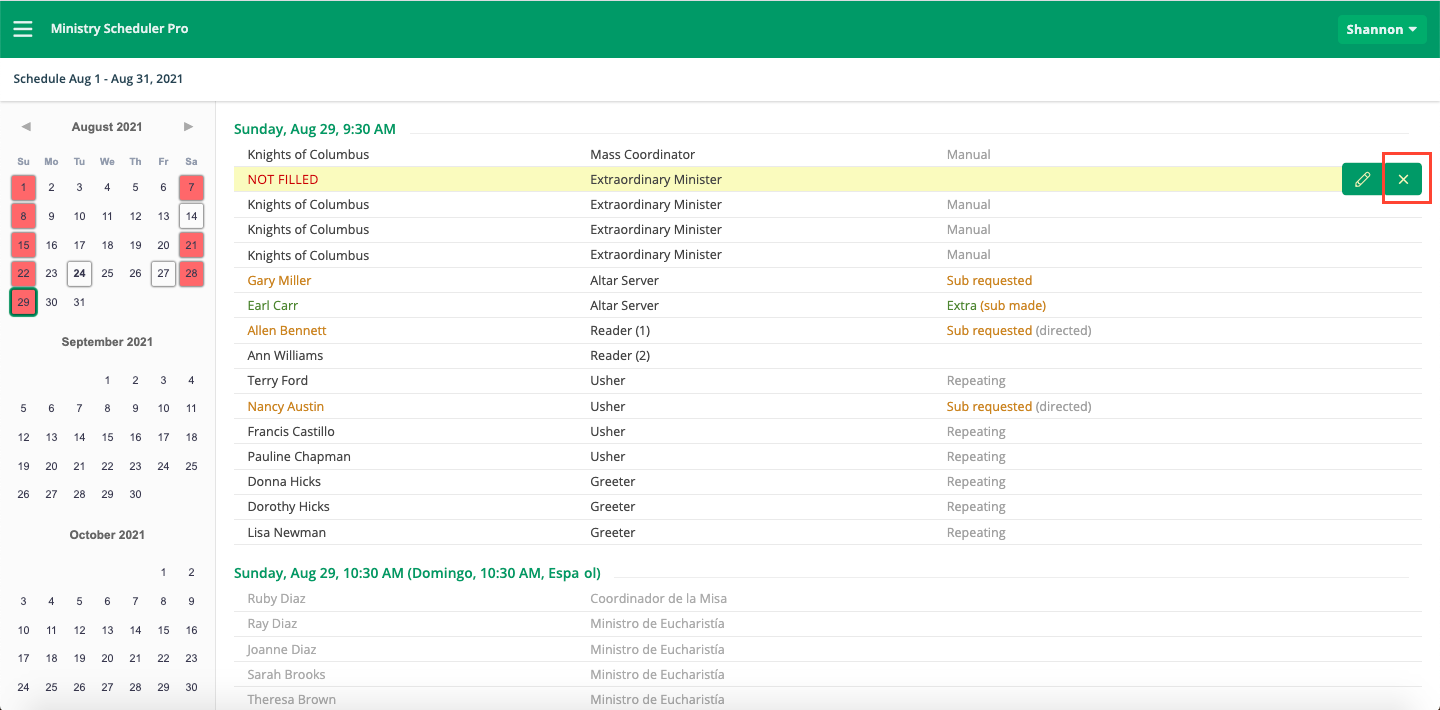
Task: Go to previous month with left arrow
Action: pyautogui.click(x=26, y=127)
